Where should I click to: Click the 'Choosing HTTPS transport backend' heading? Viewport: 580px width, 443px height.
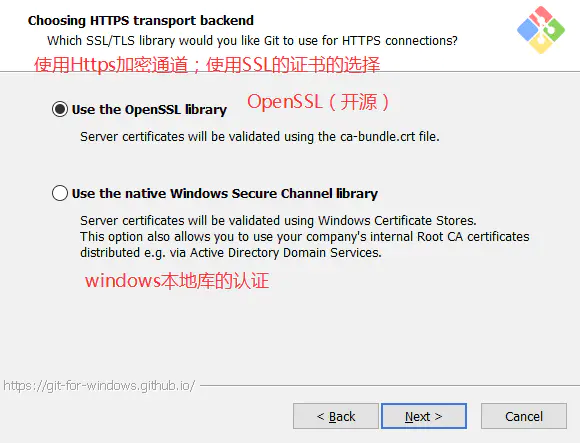[141, 21]
